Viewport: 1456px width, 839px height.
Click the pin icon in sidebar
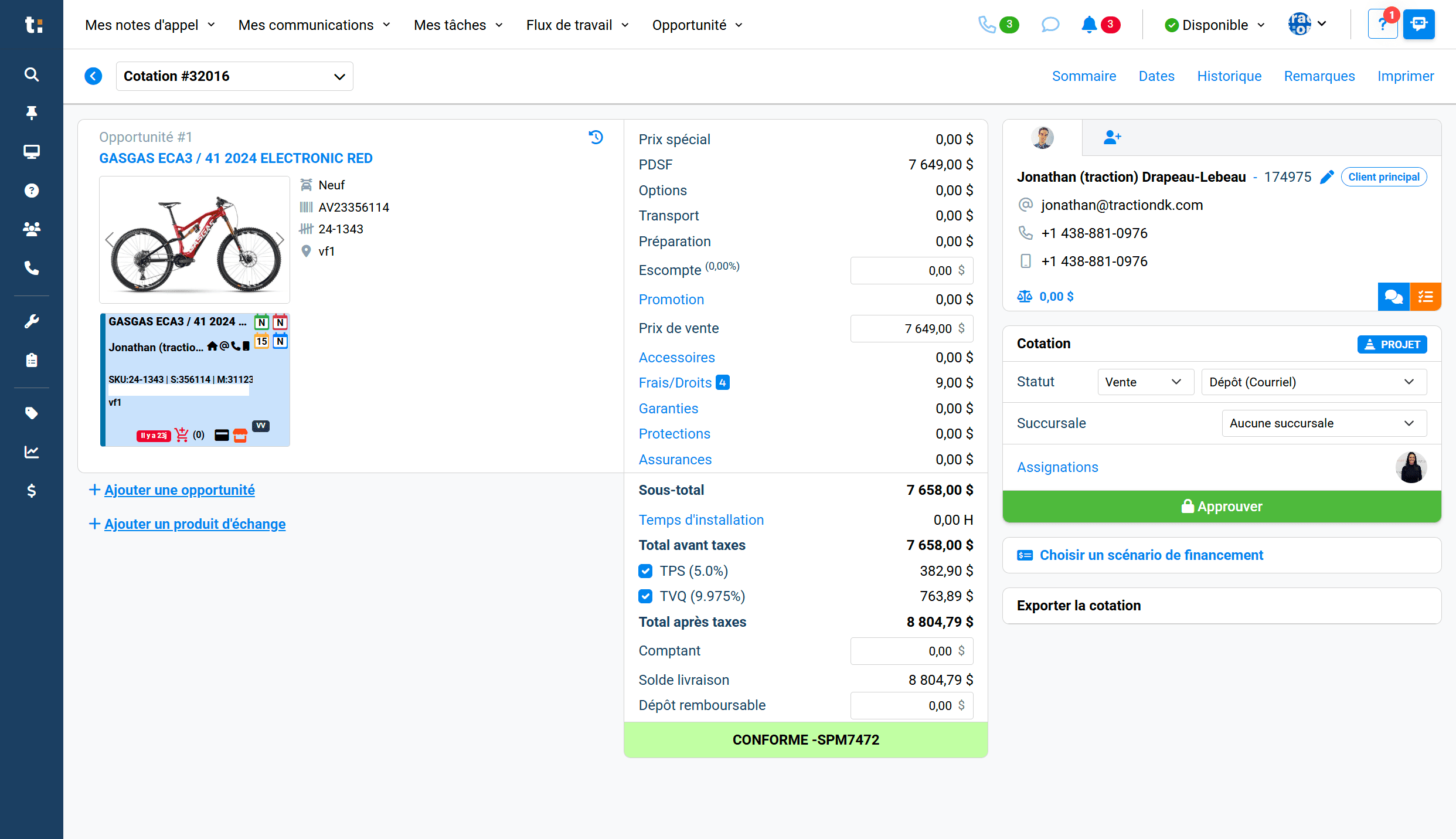(32, 113)
